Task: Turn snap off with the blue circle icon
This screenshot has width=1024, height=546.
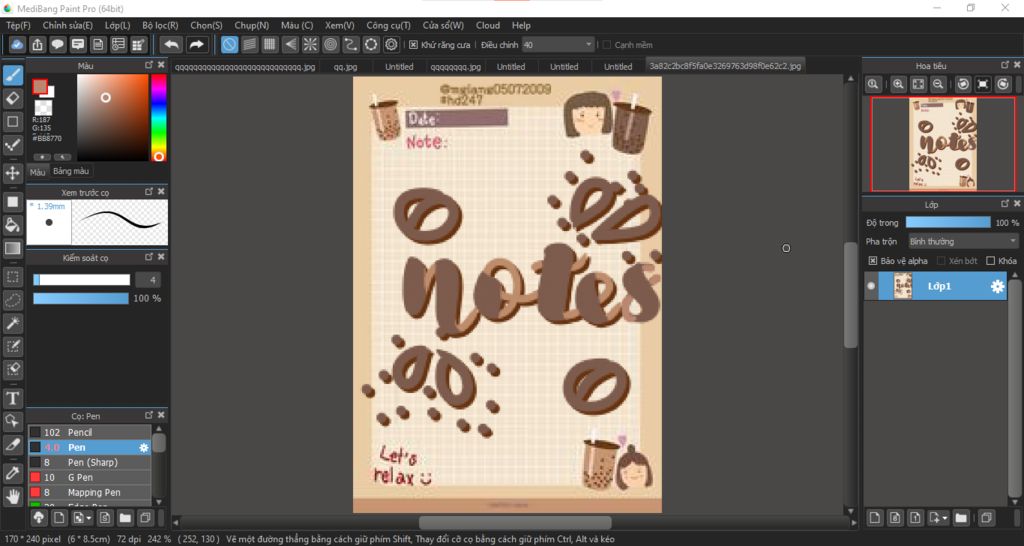Action: coord(229,44)
